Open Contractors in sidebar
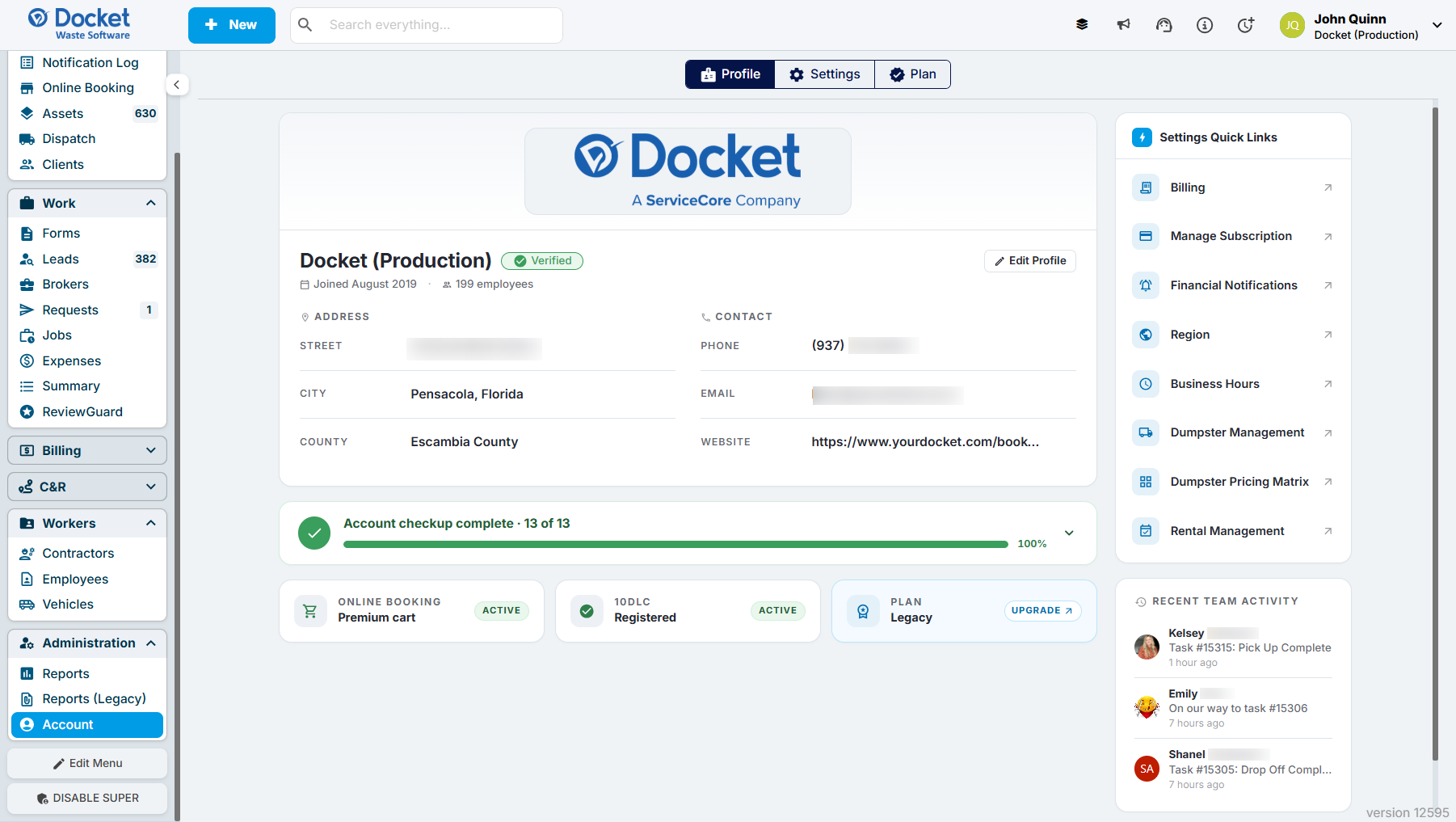1456x822 pixels. pyautogui.click(x=87, y=554)
